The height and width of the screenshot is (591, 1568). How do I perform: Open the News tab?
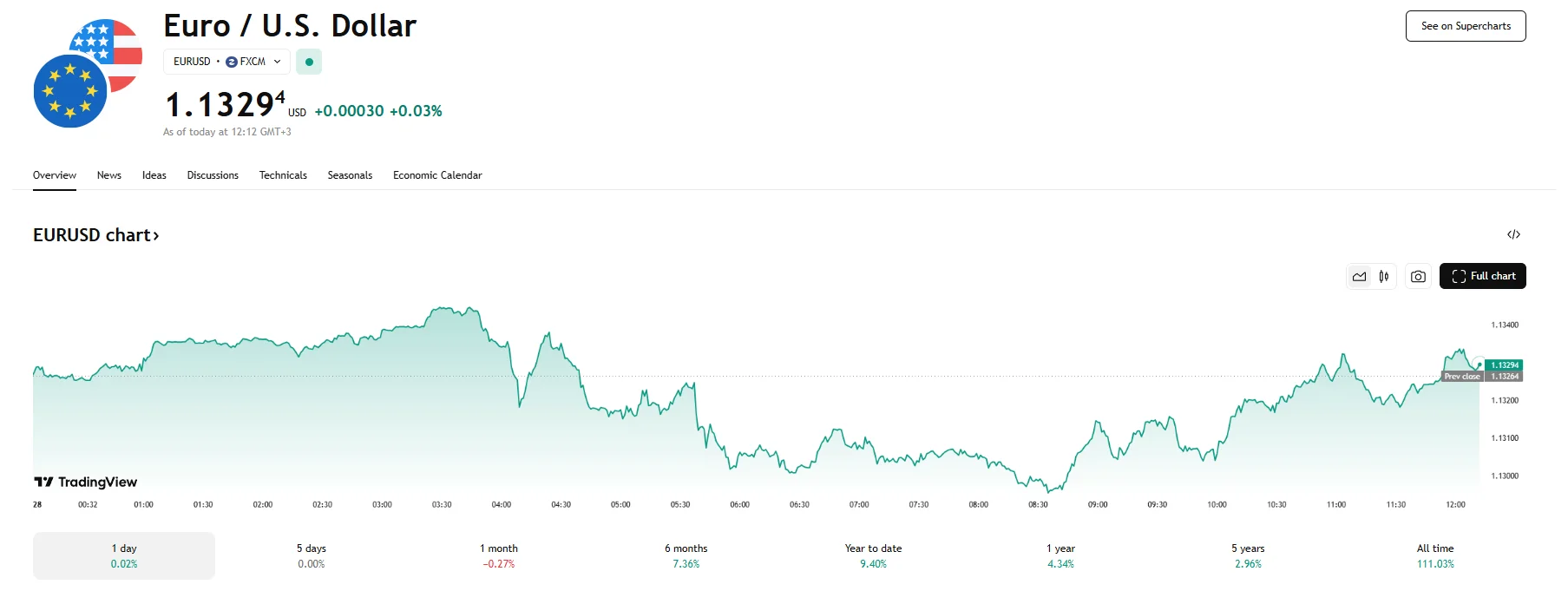click(x=109, y=175)
